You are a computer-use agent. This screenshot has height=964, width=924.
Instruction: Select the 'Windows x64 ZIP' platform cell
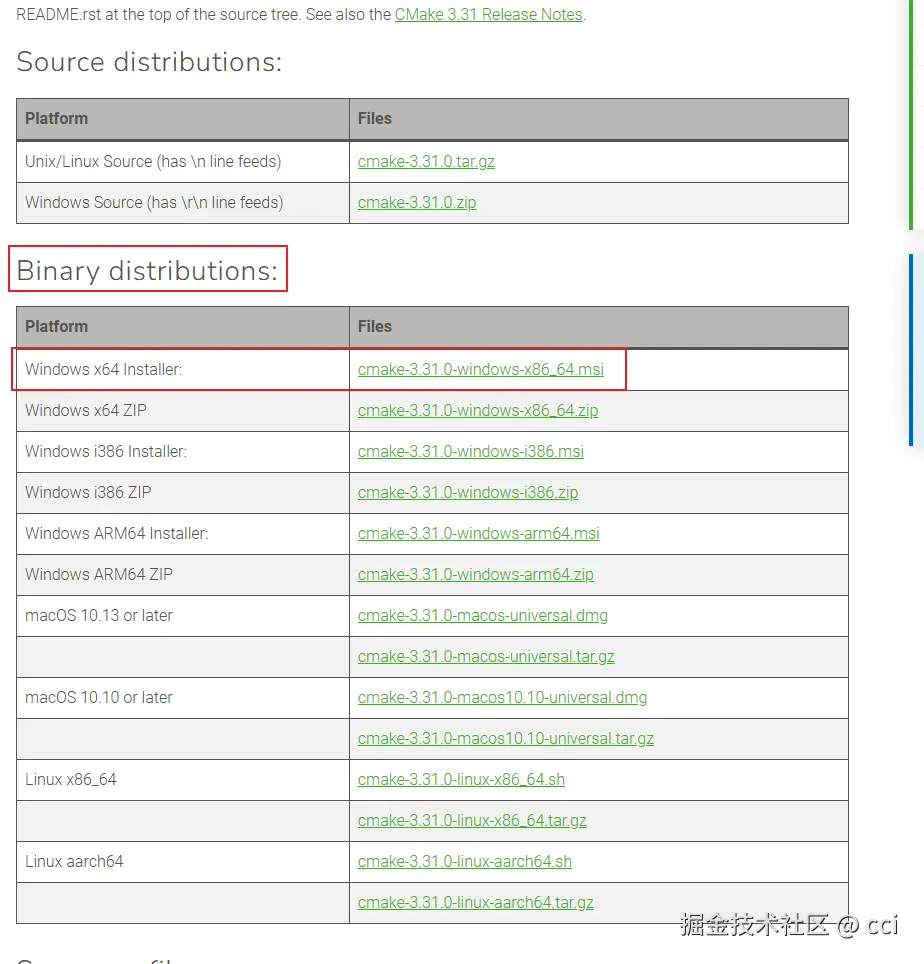(183, 411)
